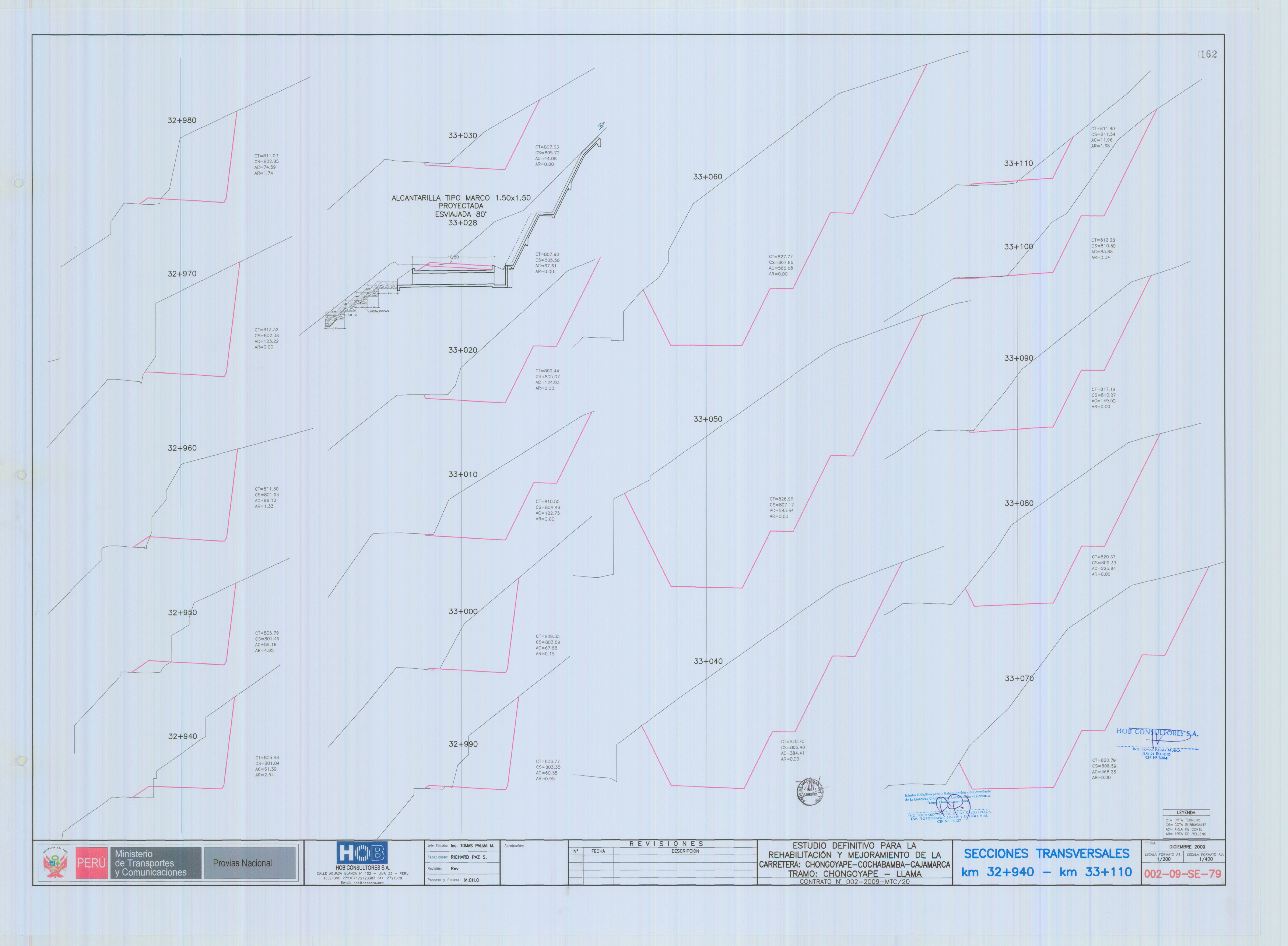Viewport: 1288px width, 946px height.
Task: Click the CT=805.79 data block
Action: [268, 642]
